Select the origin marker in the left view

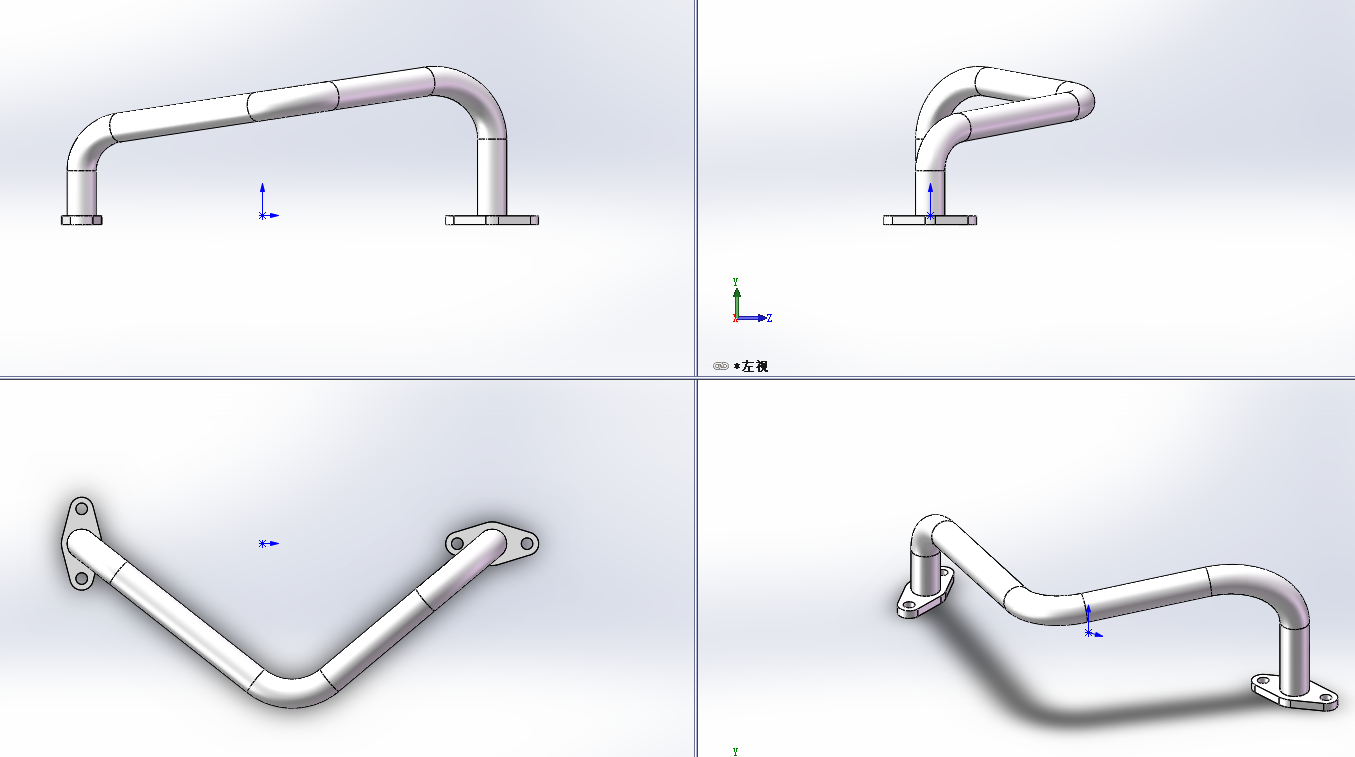pyautogui.click(x=930, y=215)
